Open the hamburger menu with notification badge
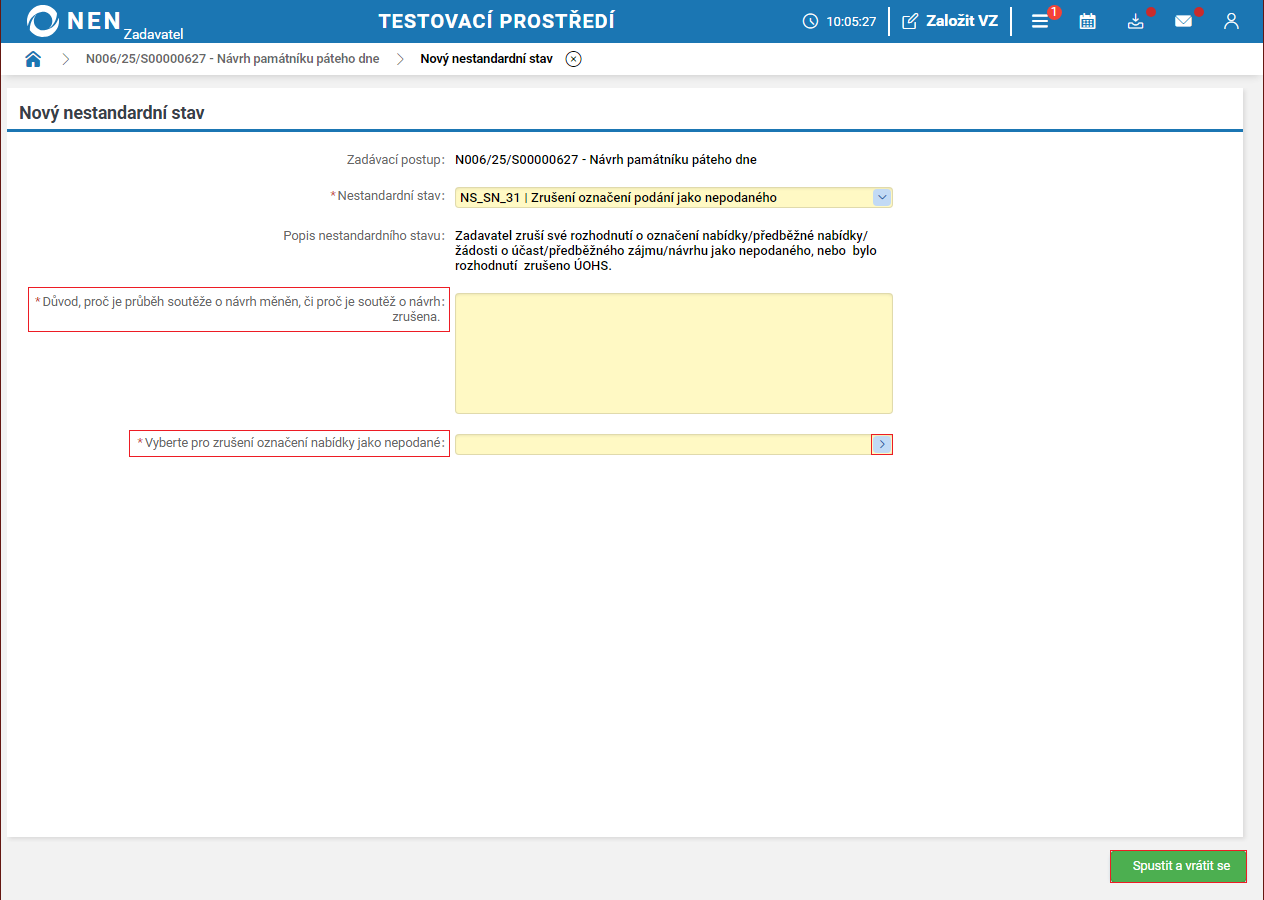Image resolution: width=1264 pixels, height=900 pixels. click(1040, 21)
